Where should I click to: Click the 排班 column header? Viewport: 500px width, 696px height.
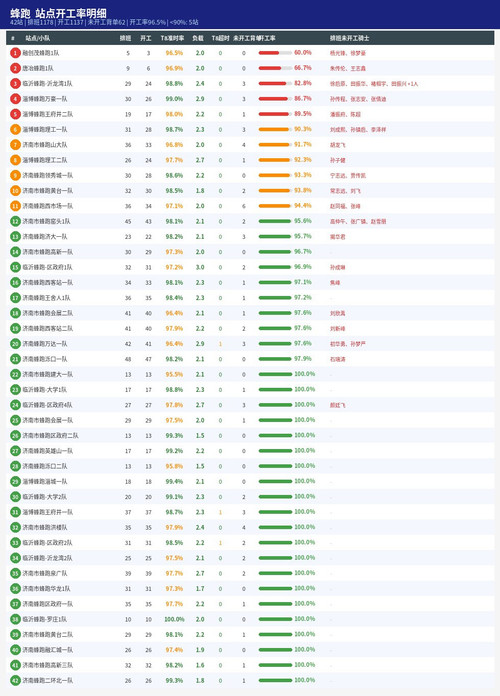[125, 39]
